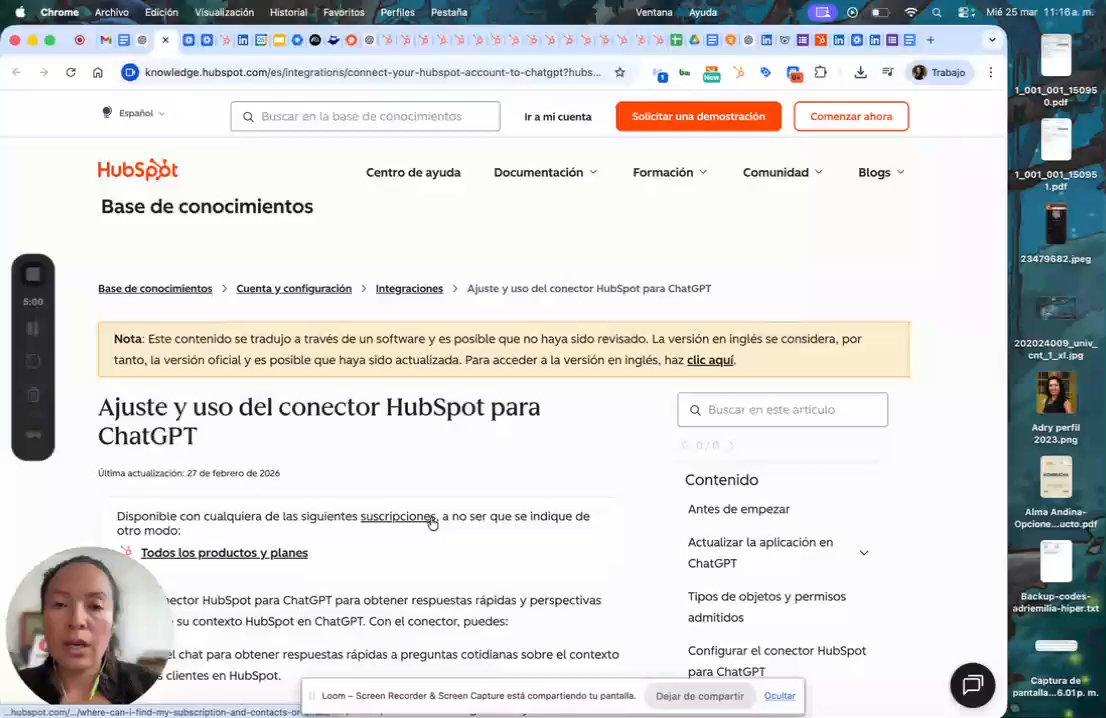Open a new browser tab
Image resolution: width=1106 pixels, height=718 pixels.
pos(930,40)
